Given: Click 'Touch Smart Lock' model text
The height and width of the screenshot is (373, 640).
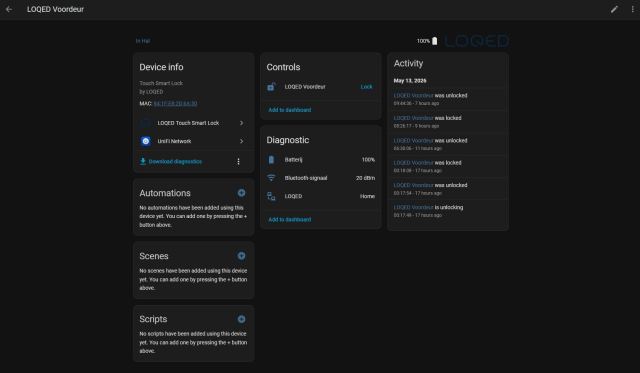Looking at the screenshot, I should (x=161, y=83).
